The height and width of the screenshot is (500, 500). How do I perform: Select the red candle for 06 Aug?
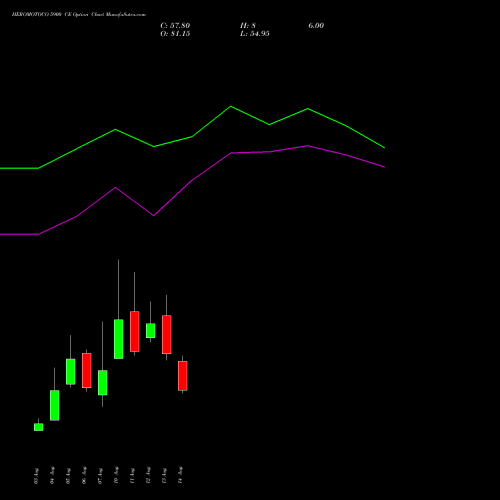[x=87, y=370]
